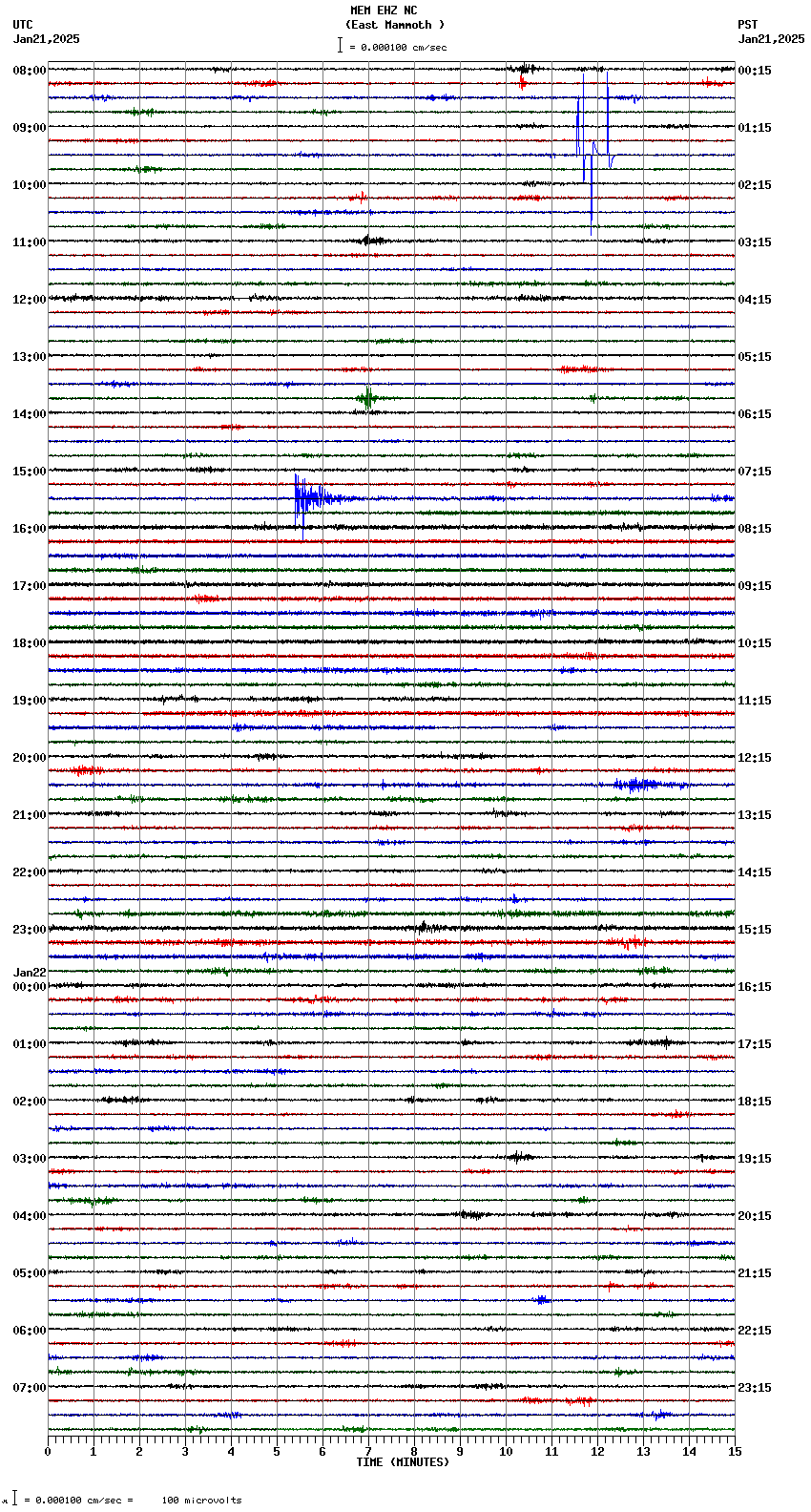Click the 01:00 UTC row label

coord(30,1044)
